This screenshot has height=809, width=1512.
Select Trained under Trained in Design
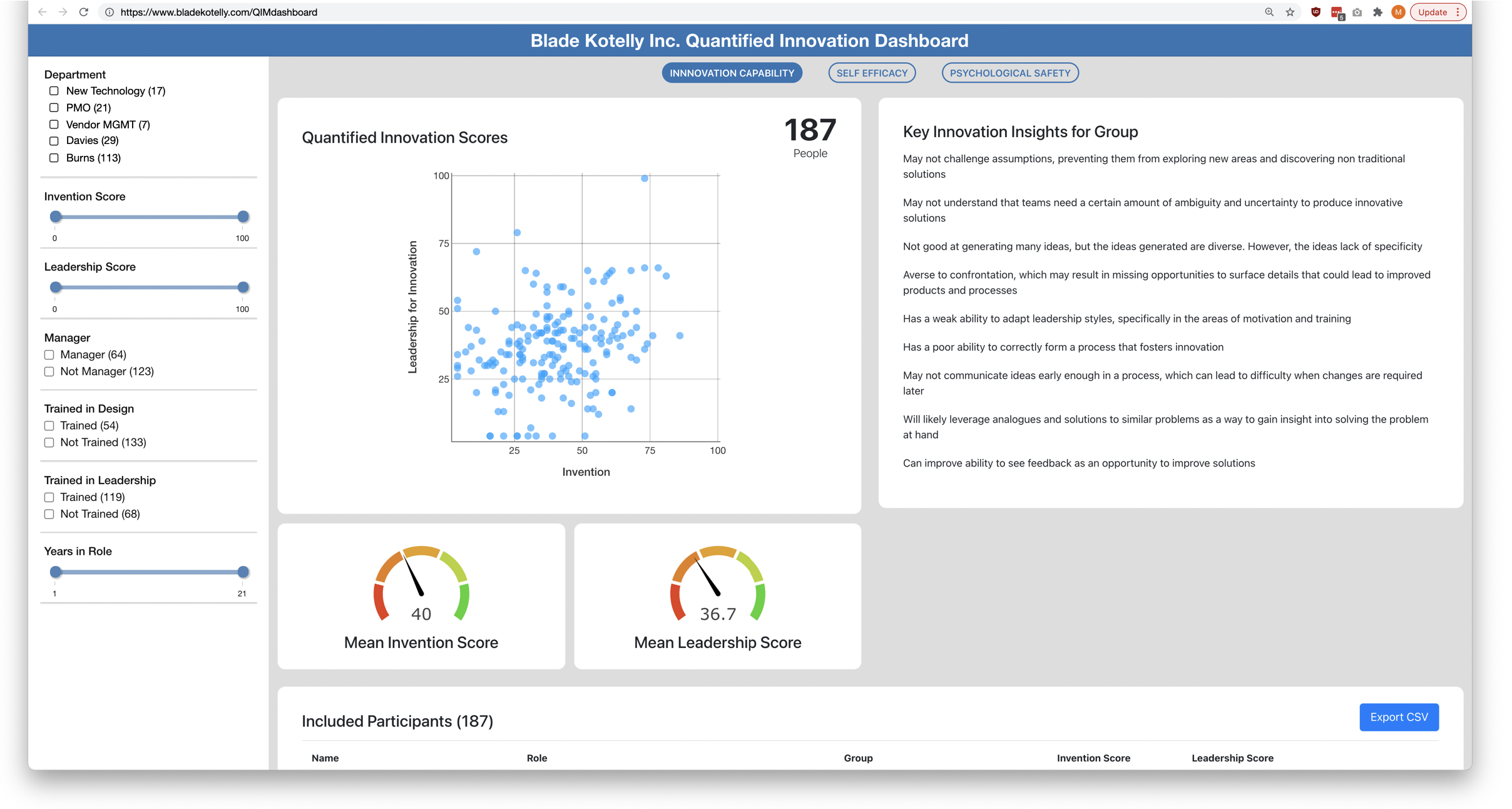tap(49, 426)
